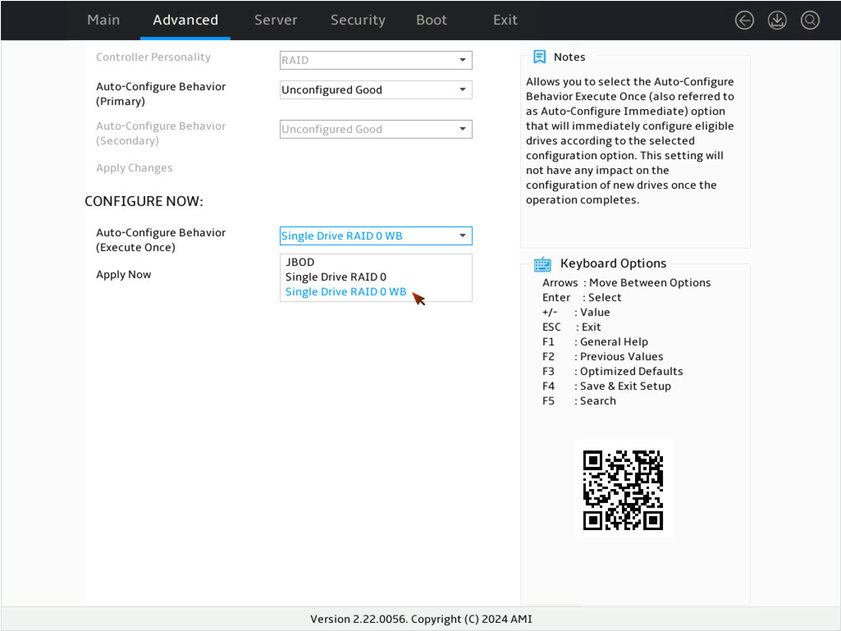Choose JBOD from the list
The height and width of the screenshot is (631, 841).
point(300,262)
